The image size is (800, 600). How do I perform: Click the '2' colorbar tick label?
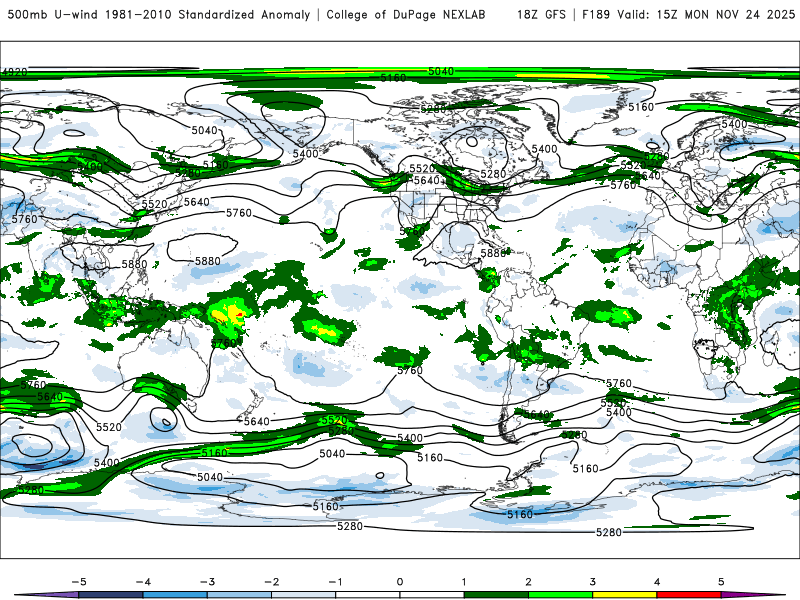(528, 582)
